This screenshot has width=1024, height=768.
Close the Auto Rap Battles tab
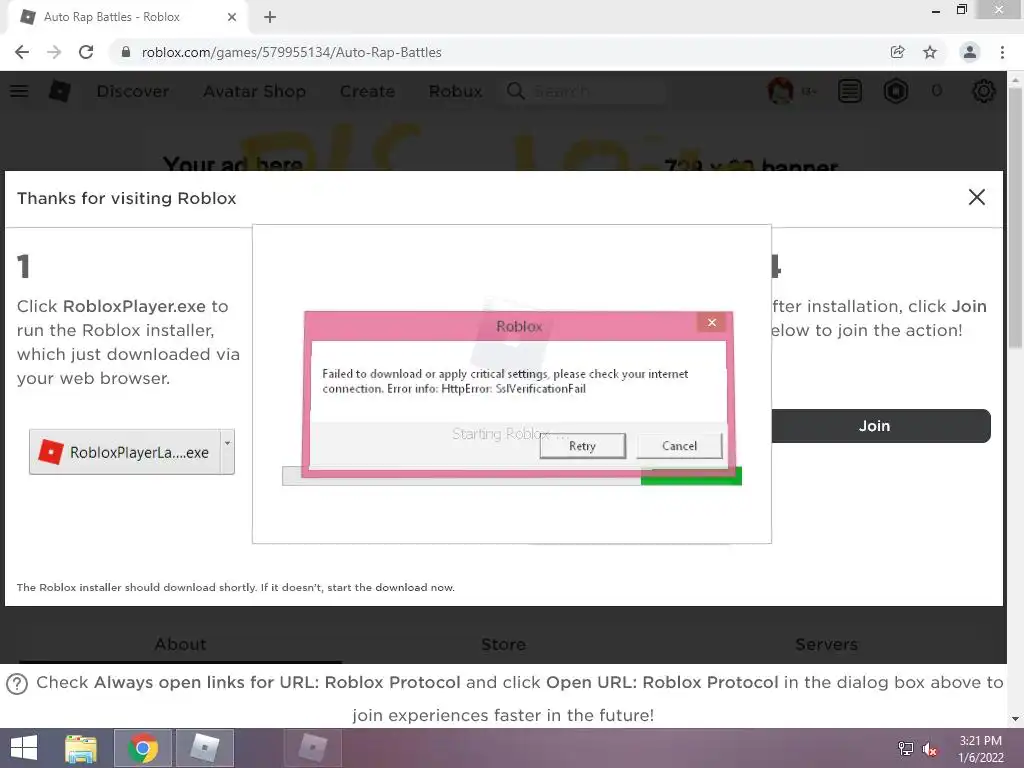tap(232, 17)
